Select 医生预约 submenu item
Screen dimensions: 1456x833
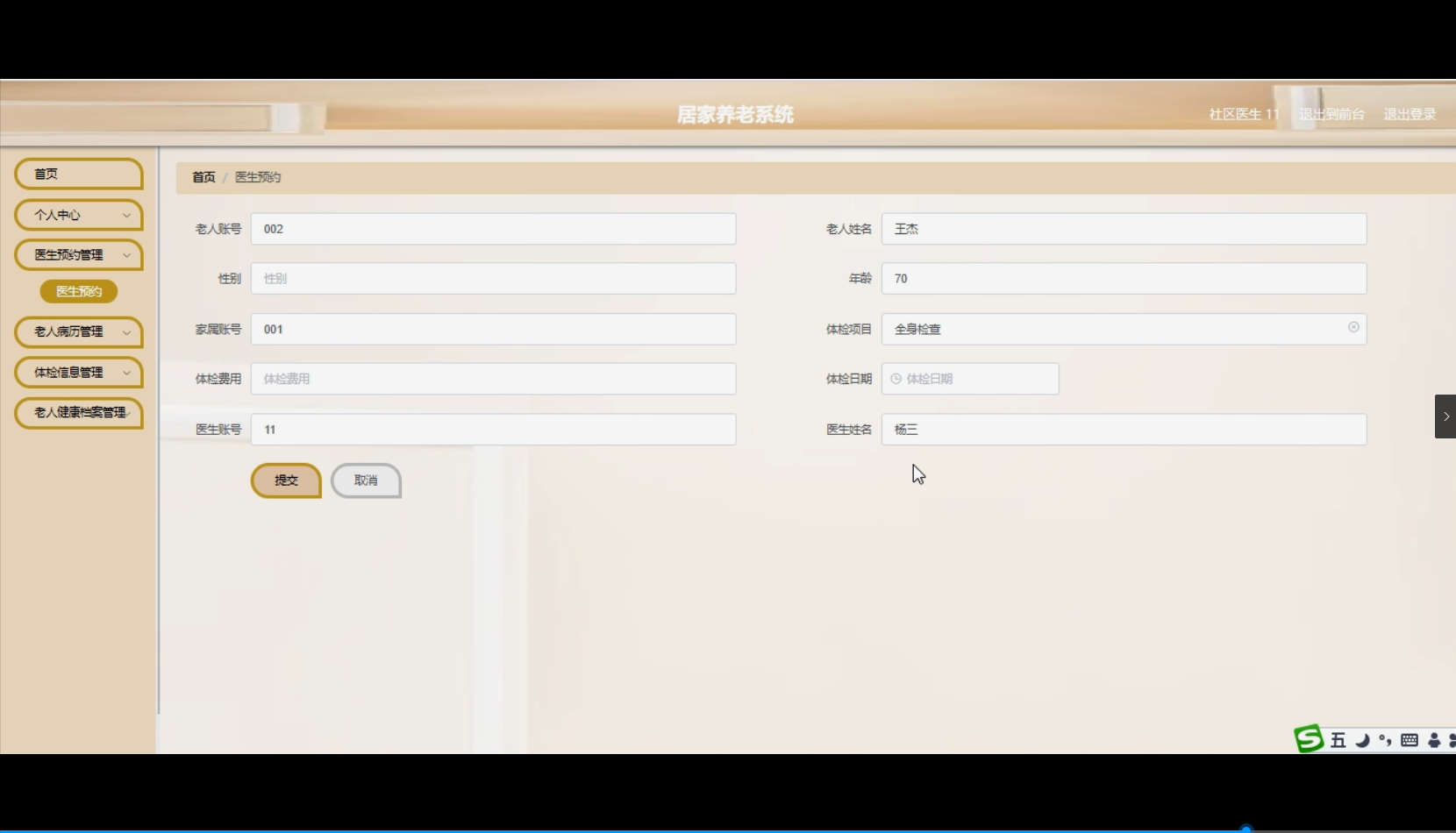[x=79, y=291]
